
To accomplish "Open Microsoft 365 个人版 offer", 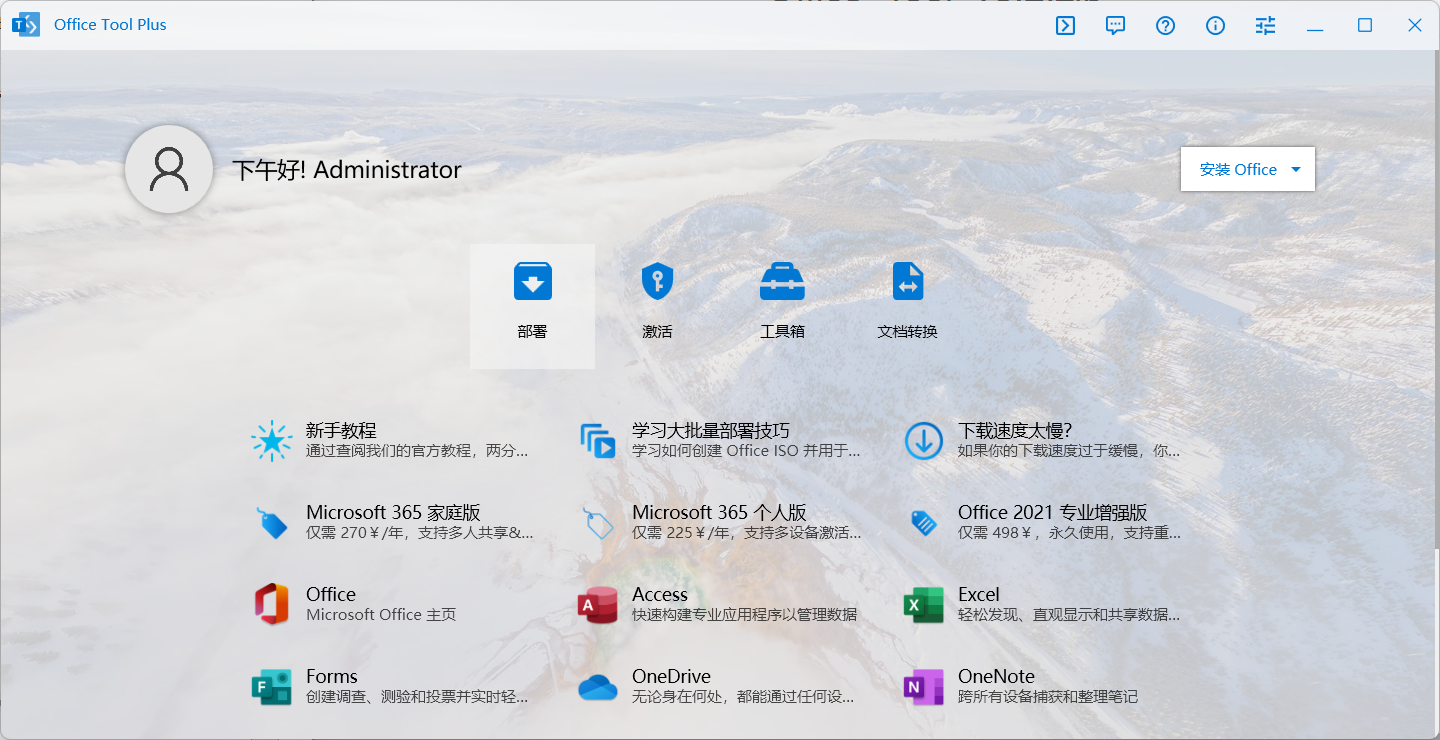I will pos(720,522).
